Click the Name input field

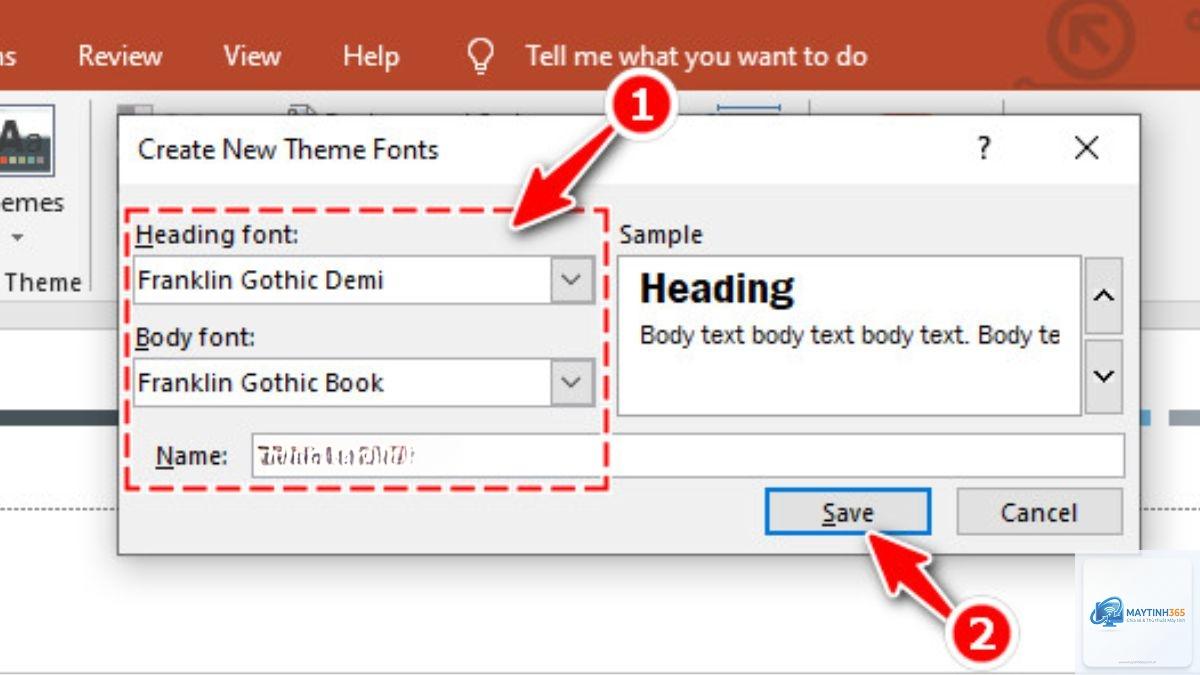pyautogui.click(x=687, y=456)
